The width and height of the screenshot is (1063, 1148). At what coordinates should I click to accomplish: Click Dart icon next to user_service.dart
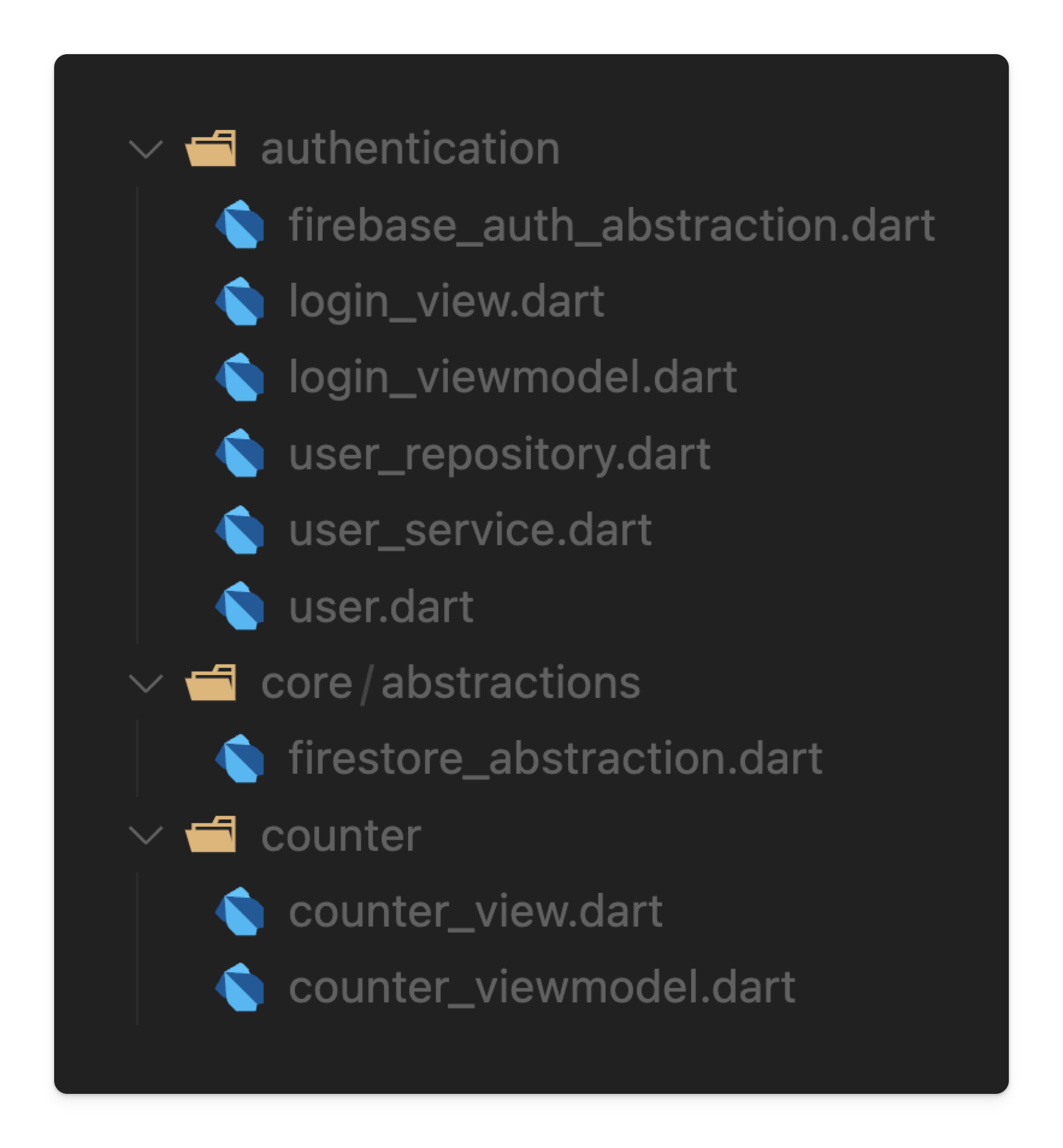pos(240,529)
